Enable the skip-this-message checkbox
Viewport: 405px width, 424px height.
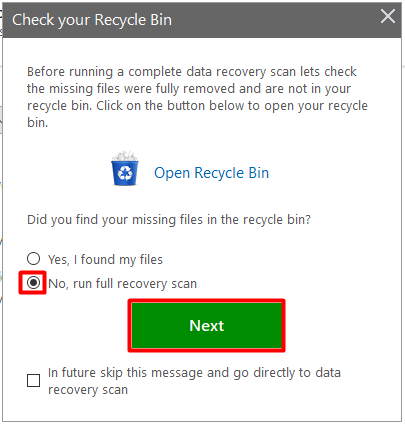pyautogui.click(x=33, y=381)
